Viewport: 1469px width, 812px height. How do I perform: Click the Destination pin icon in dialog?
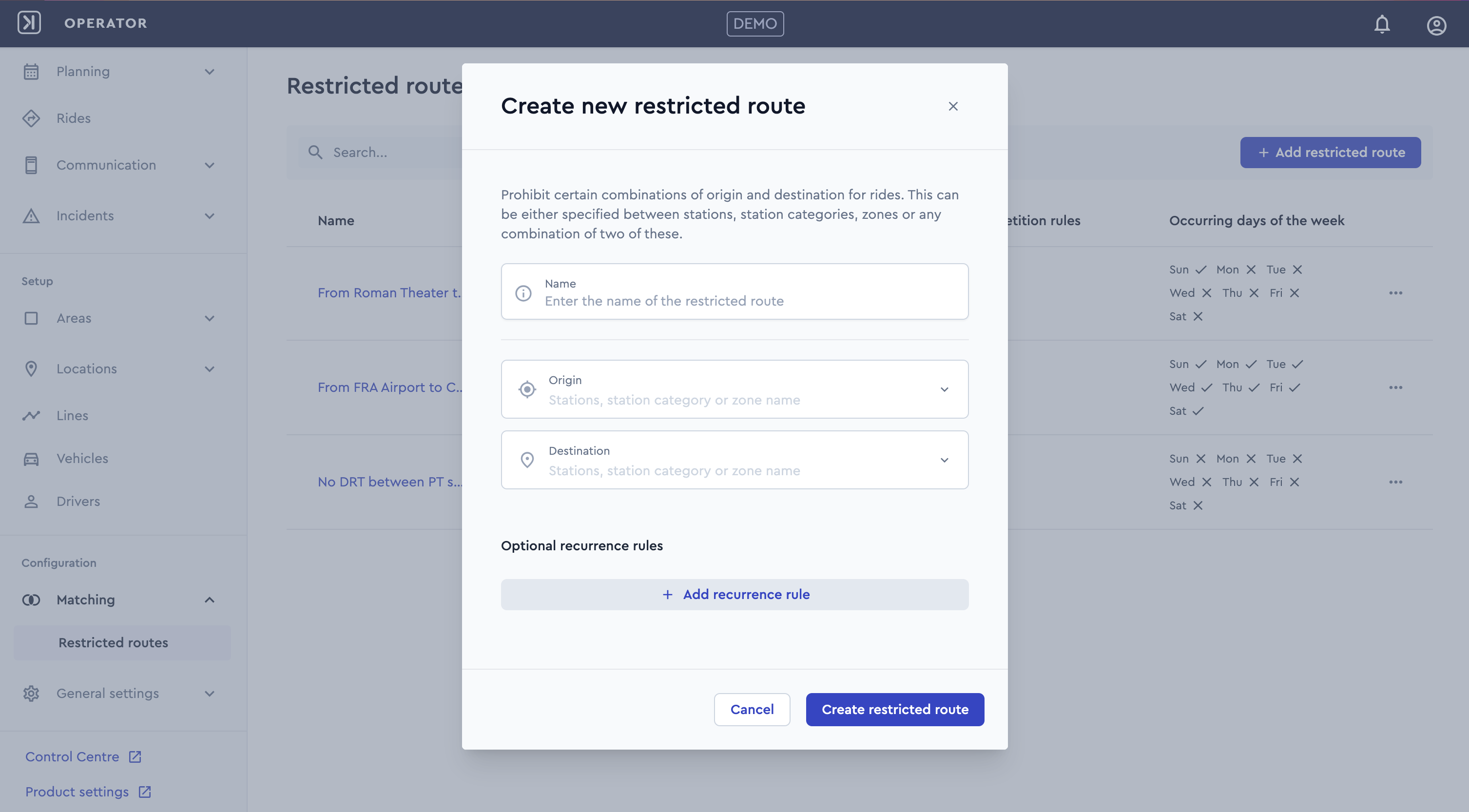click(527, 460)
